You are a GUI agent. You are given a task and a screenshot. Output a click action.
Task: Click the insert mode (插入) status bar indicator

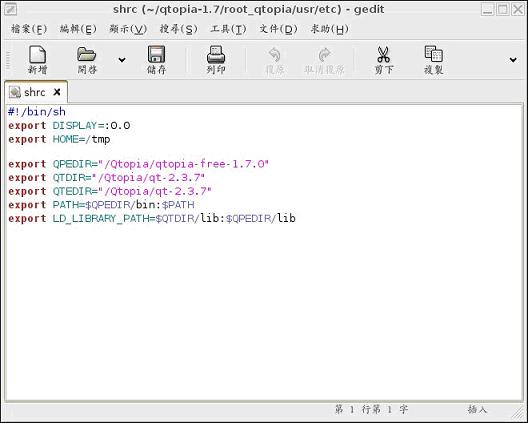click(477, 410)
